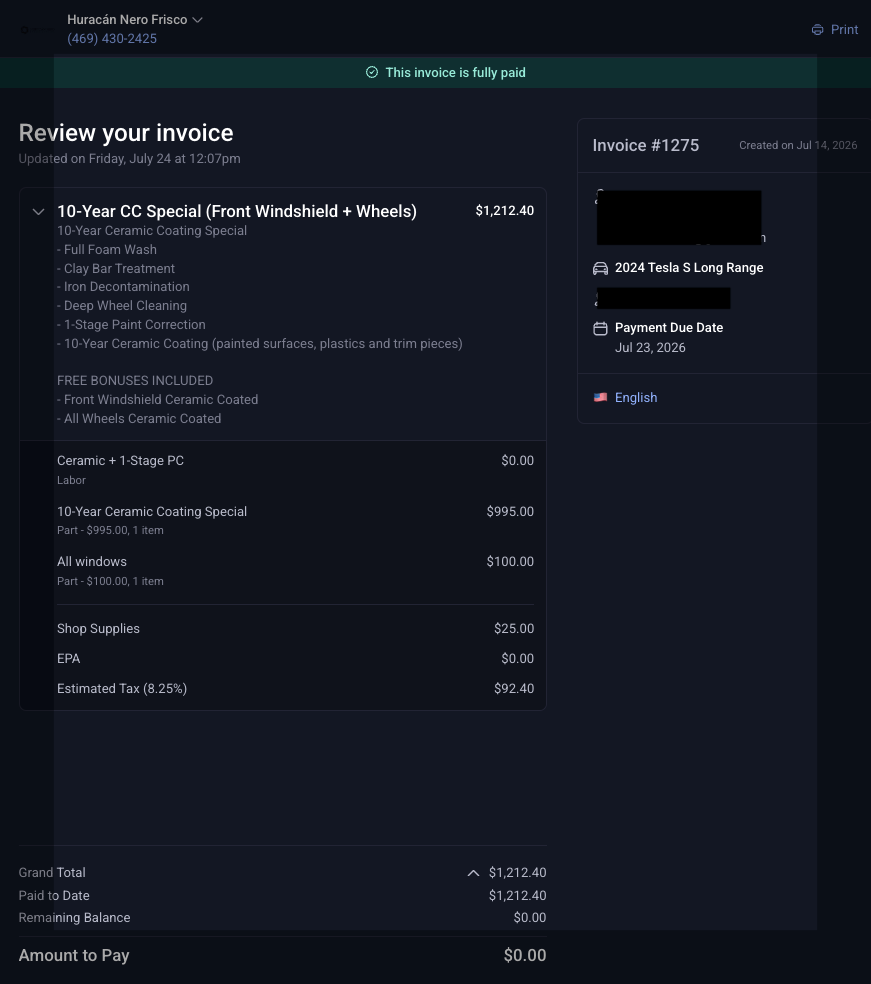Call the shop via (469) 430-2425 link
871x984 pixels.
pos(112,38)
